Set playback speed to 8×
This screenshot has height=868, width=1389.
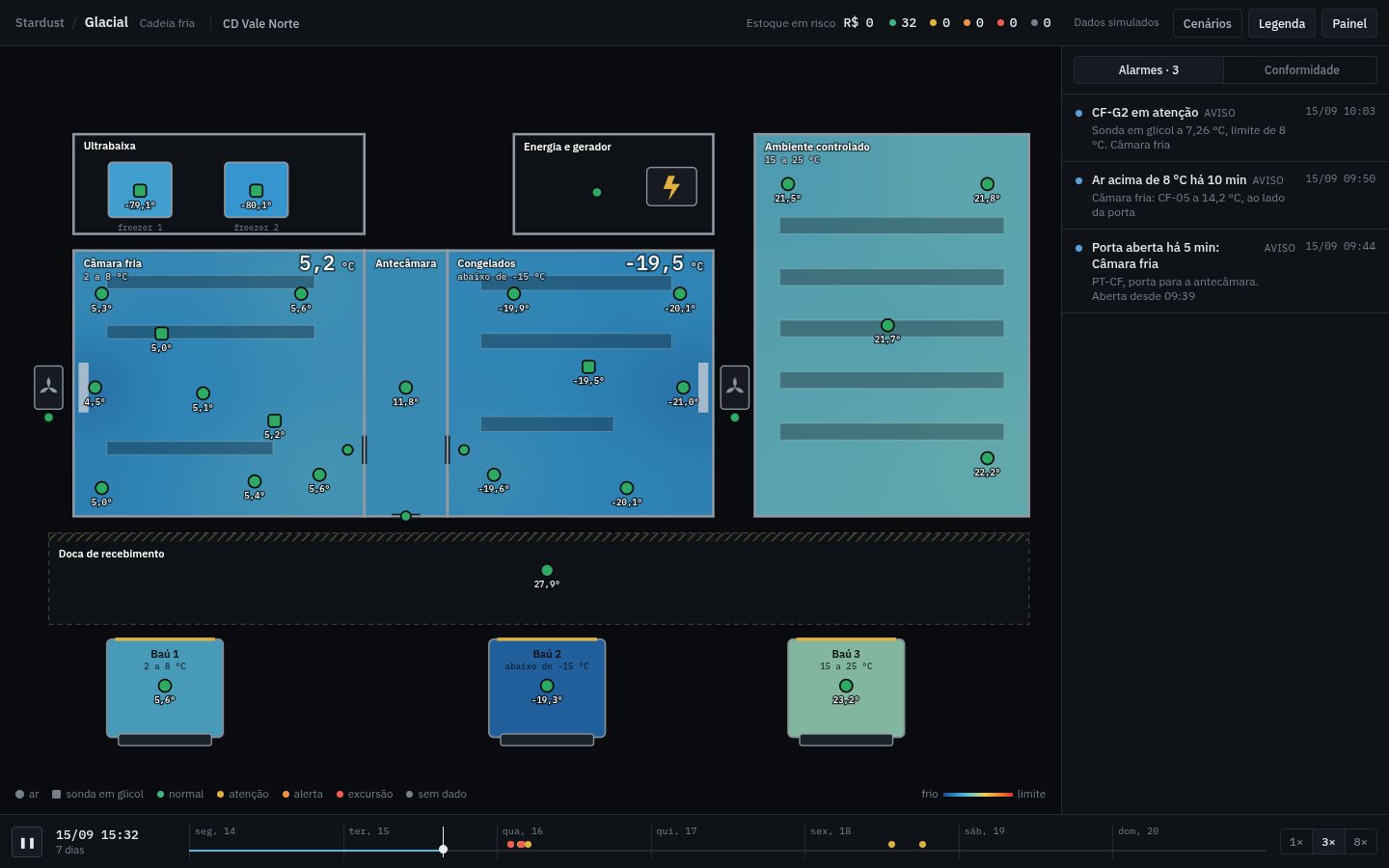click(1360, 842)
